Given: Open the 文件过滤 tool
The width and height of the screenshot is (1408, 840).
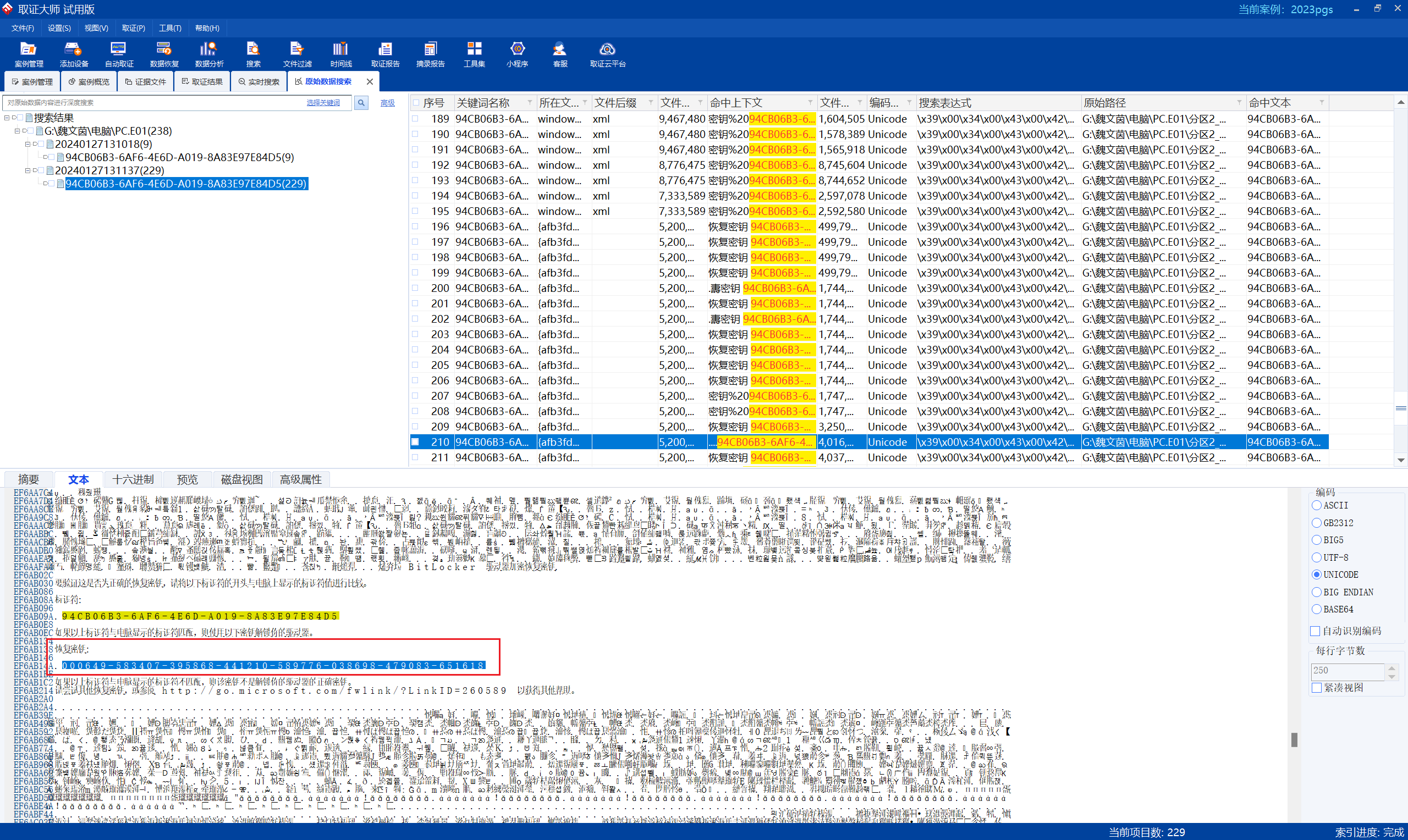Looking at the screenshot, I should (x=297, y=54).
